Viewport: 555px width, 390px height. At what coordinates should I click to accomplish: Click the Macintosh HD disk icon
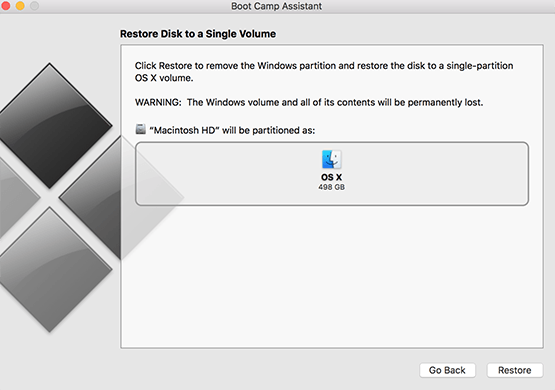pos(141,129)
